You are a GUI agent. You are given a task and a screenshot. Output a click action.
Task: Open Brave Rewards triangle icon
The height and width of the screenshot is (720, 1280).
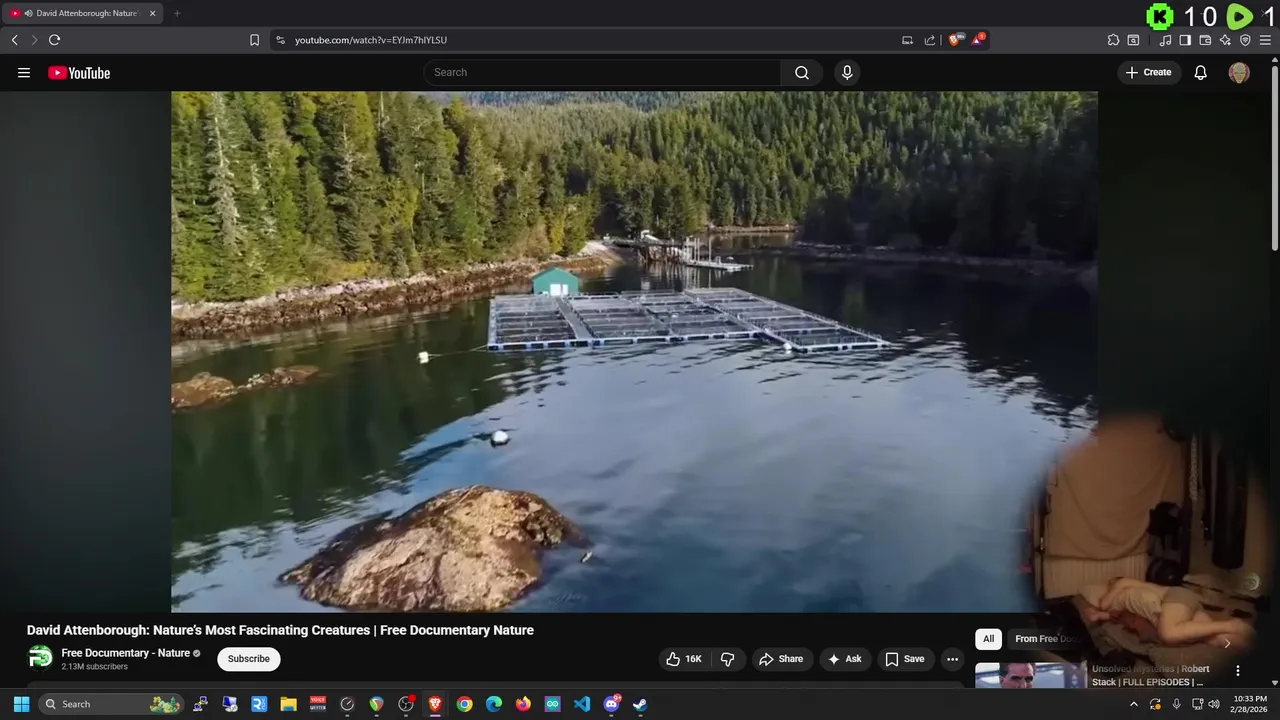(x=979, y=40)
